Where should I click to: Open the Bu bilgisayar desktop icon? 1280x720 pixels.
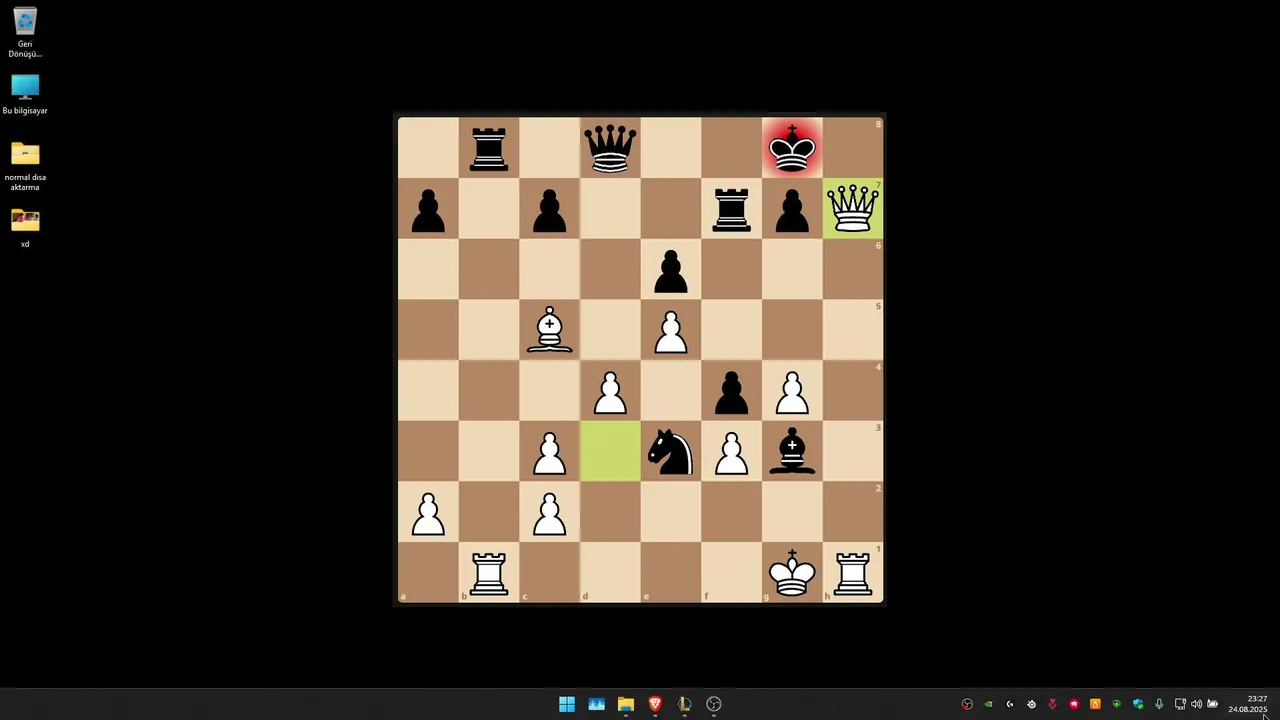click(25, 95)
